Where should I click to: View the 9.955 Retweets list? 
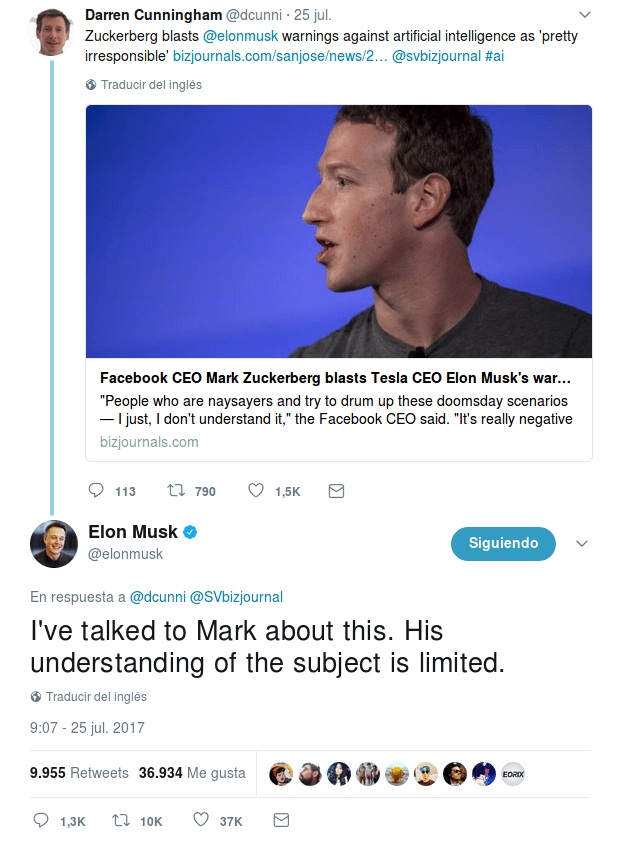point(79,773)
